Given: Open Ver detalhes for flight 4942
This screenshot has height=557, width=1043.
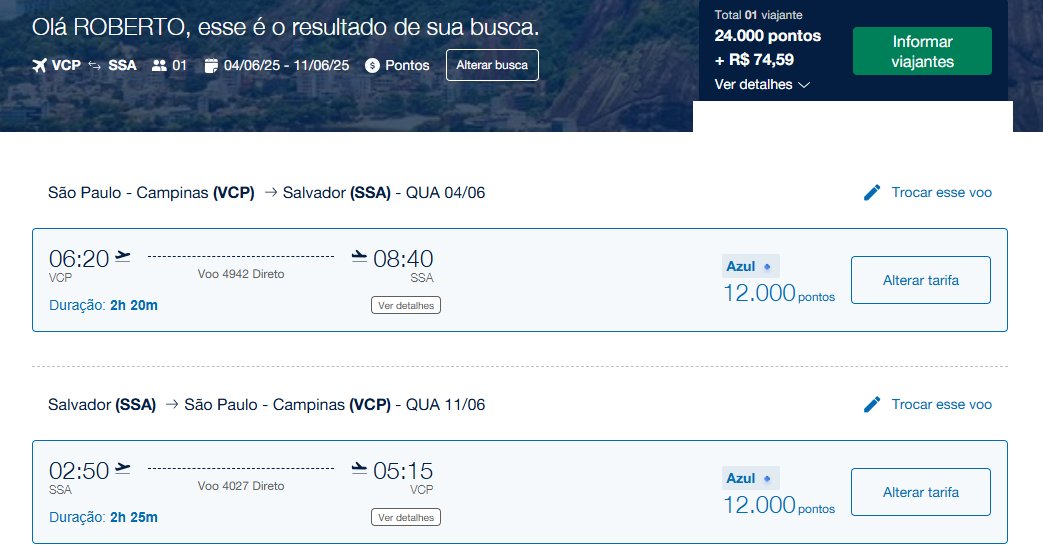Looking at the screenshot, I should tap(406, 305).
